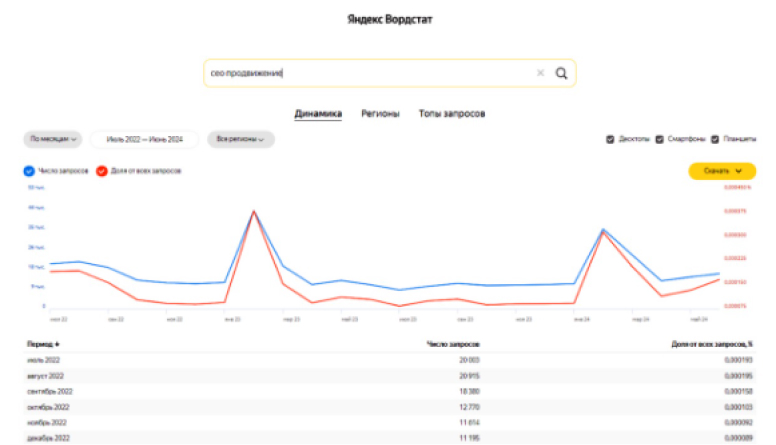Clear the search query with the X icon
Image resolution: width=776 pixels, height=445 pixels.
(540, 73)
